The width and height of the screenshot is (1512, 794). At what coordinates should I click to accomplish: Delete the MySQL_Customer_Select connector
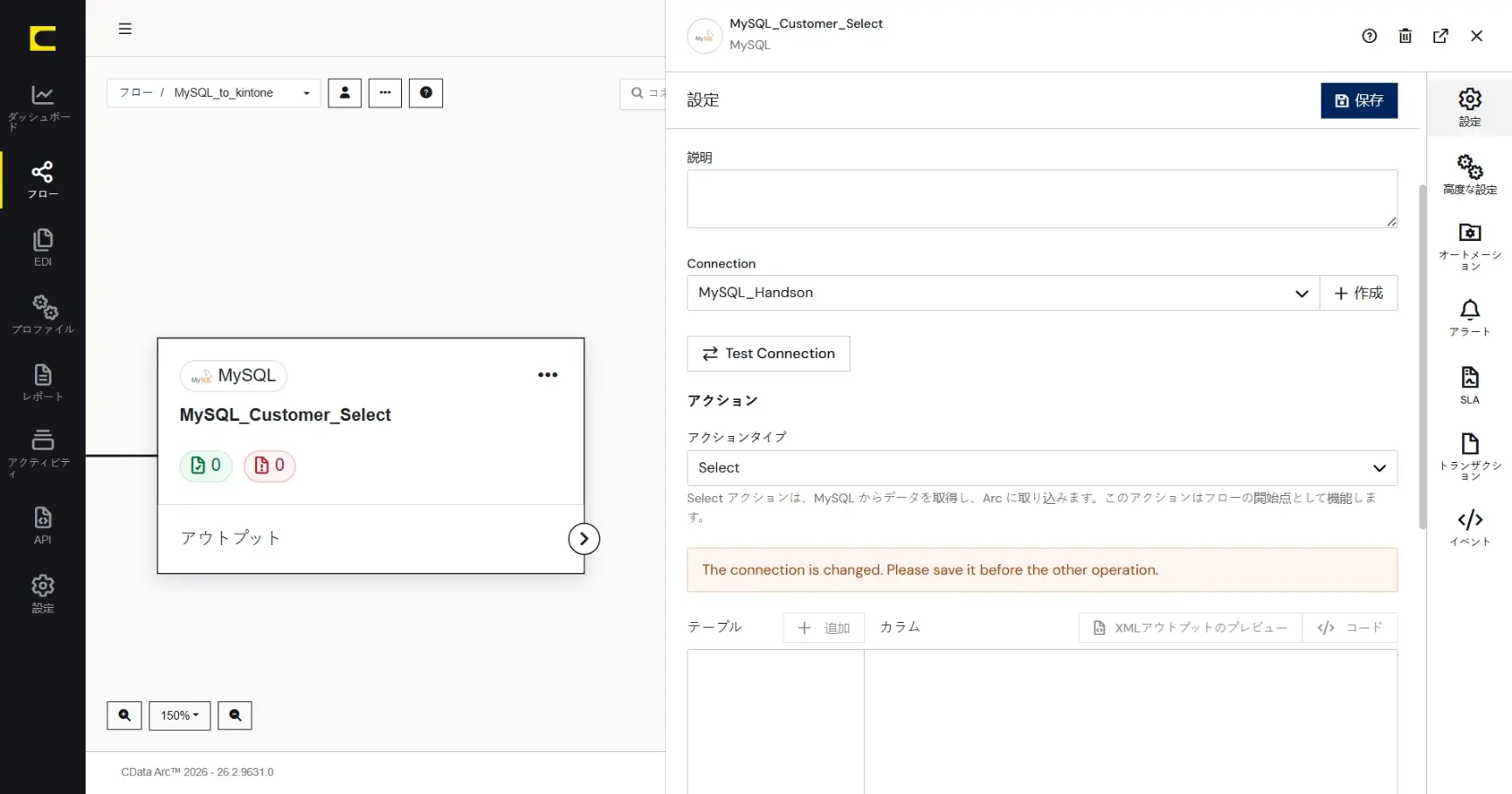pyautogui.click(x=1405, y=36)
